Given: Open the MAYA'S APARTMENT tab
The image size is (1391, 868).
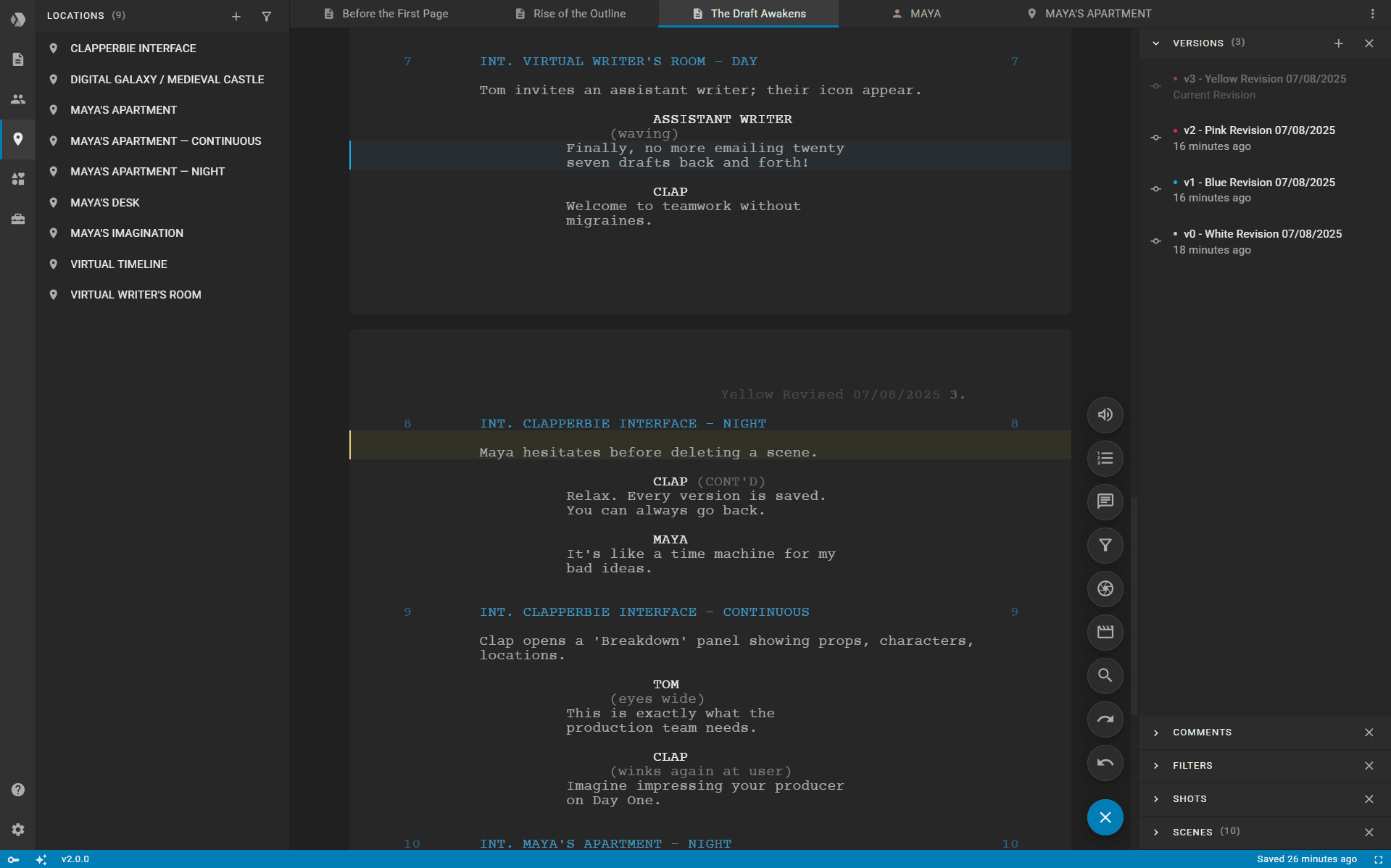Looking at the screenshot, I should (x=1089, y=14).
